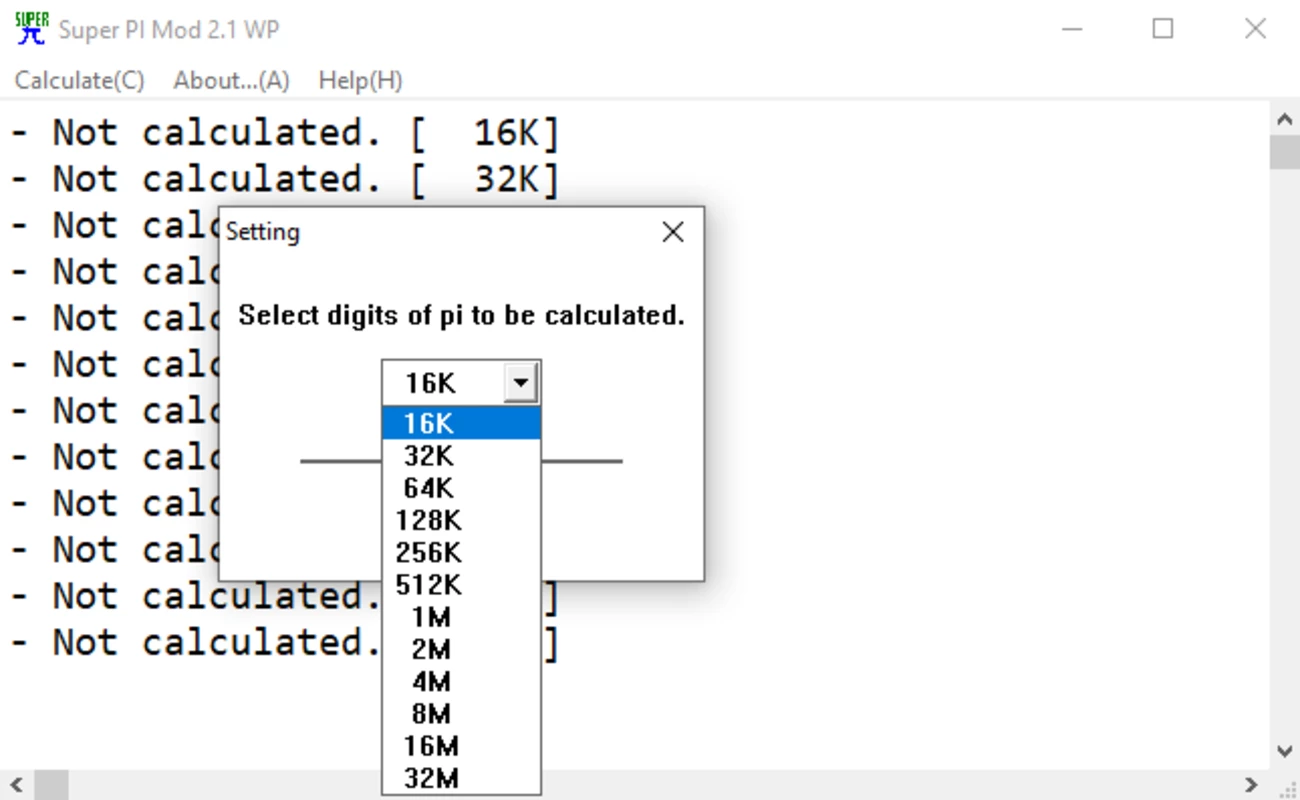Image resolution: width=1300 pixels, height=800 pixels.
Task: Open the Help(H) menu
Action: [360, 81]
